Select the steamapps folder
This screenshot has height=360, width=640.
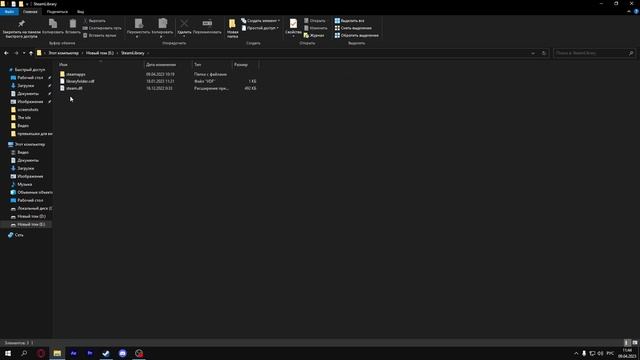pyautogui.click(x=76, y=74)
